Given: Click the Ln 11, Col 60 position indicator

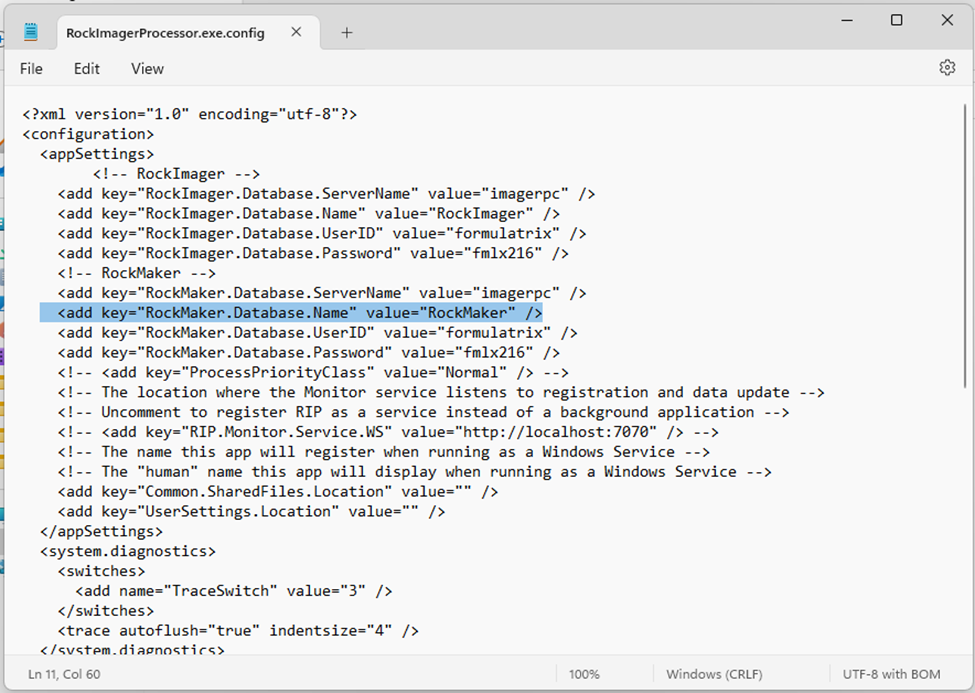Looking at the screenshot, I should [64, 674].
